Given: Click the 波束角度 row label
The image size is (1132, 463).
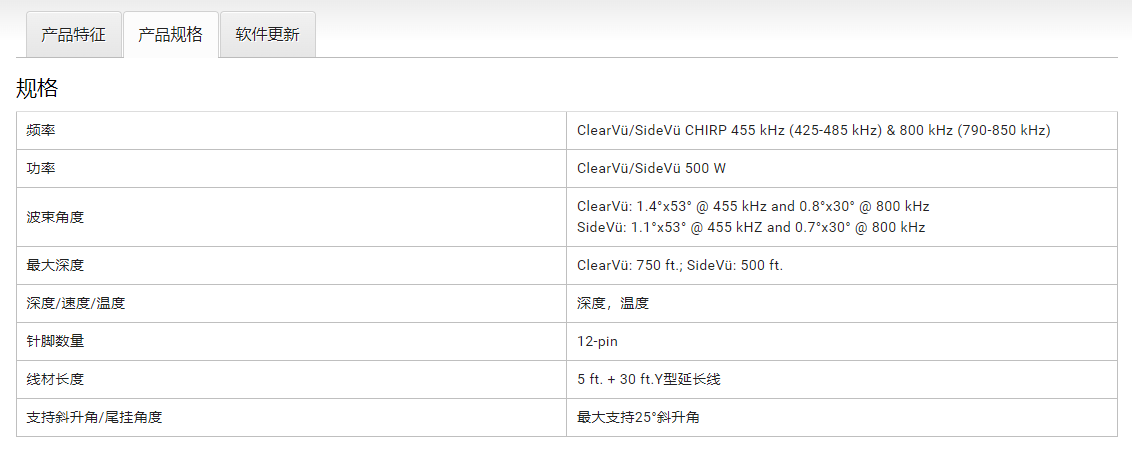Looking at the screenshot, I should tap(55, 217).
